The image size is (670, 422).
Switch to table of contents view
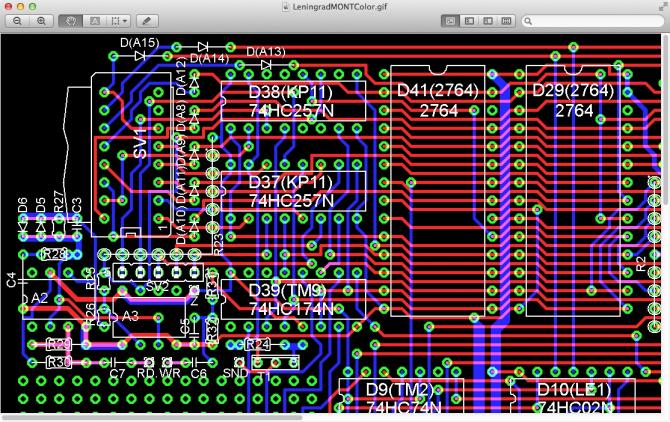(488, 20)
